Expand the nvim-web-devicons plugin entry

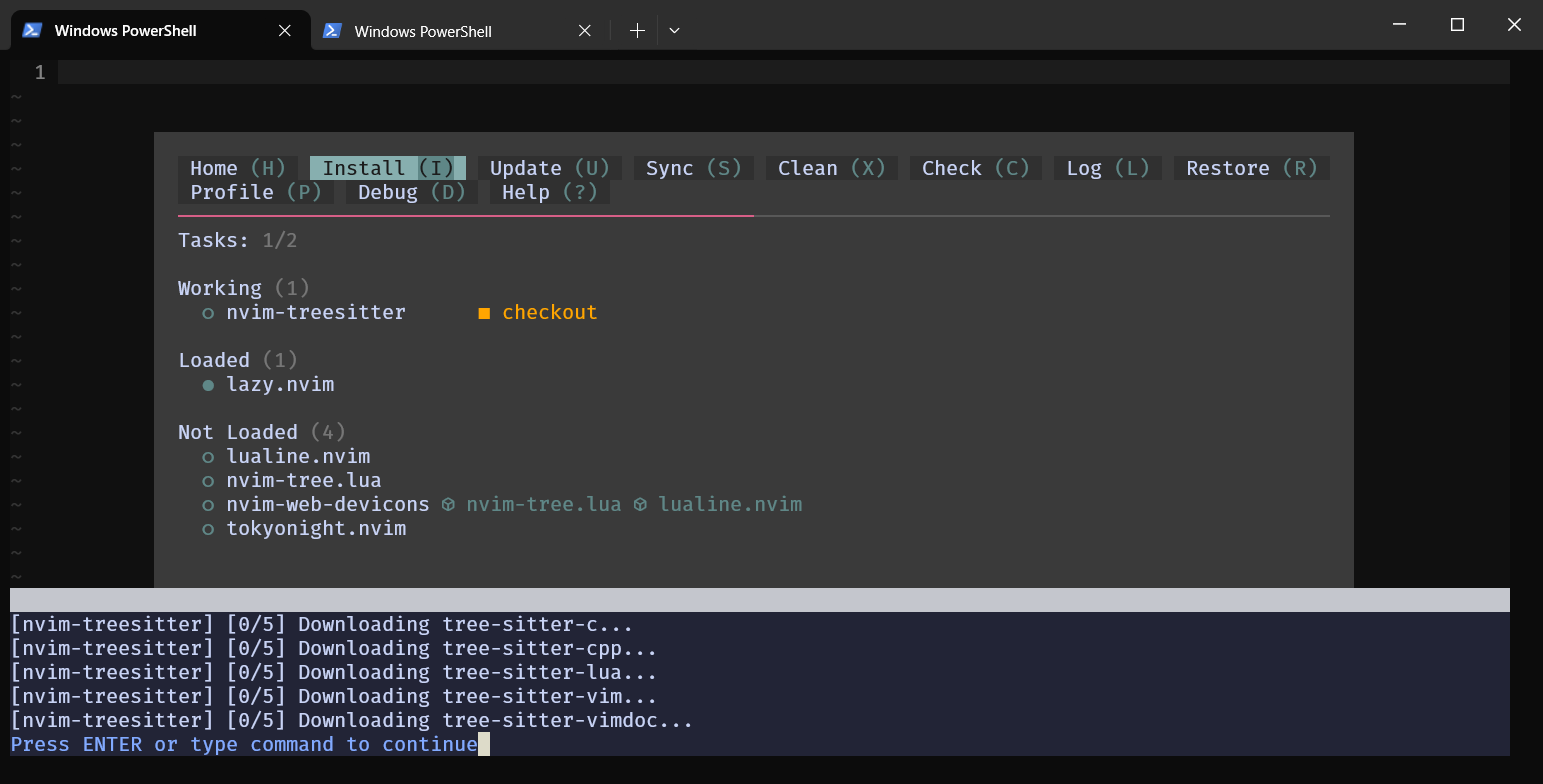(327, 505)
